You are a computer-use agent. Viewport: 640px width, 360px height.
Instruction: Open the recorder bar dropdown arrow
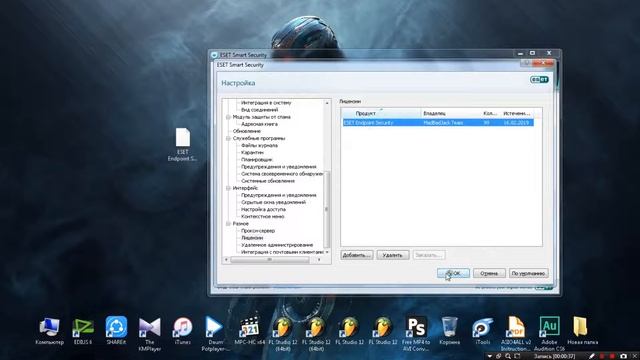490,356
